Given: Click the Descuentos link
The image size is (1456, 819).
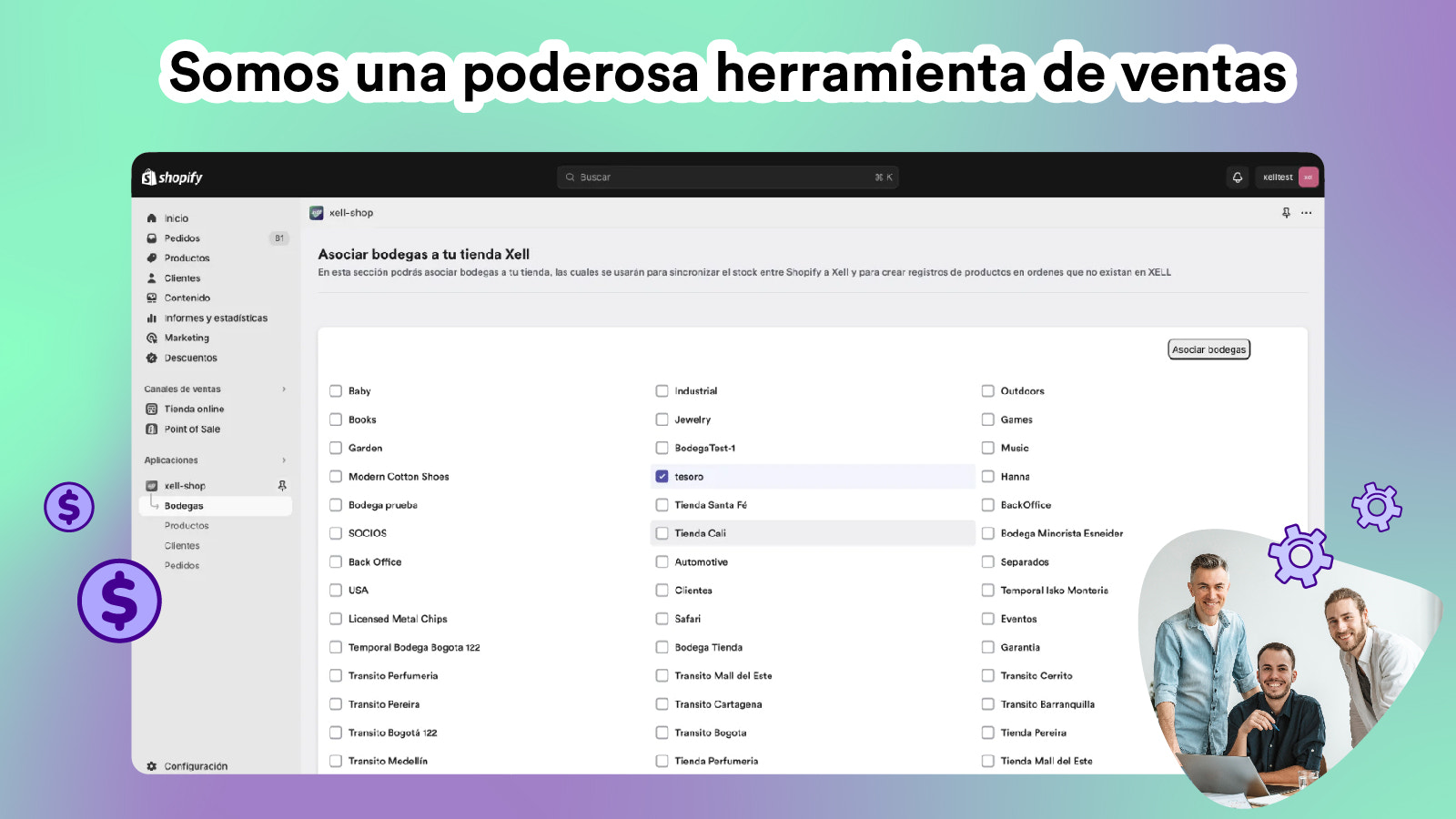Looking at the screenshot, I should coord(190,358).
